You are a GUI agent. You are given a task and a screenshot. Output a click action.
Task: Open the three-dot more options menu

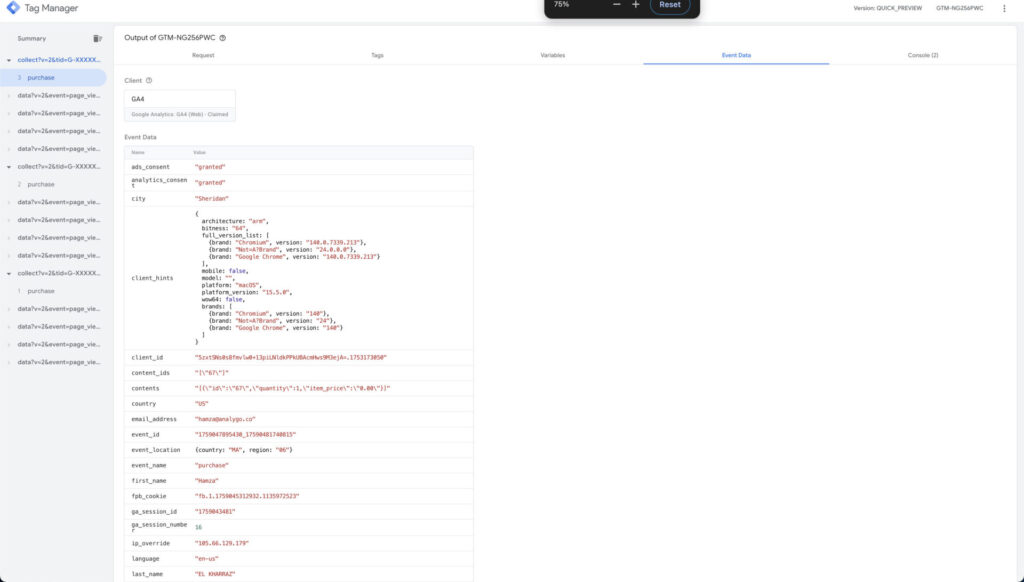(1004, 8)
